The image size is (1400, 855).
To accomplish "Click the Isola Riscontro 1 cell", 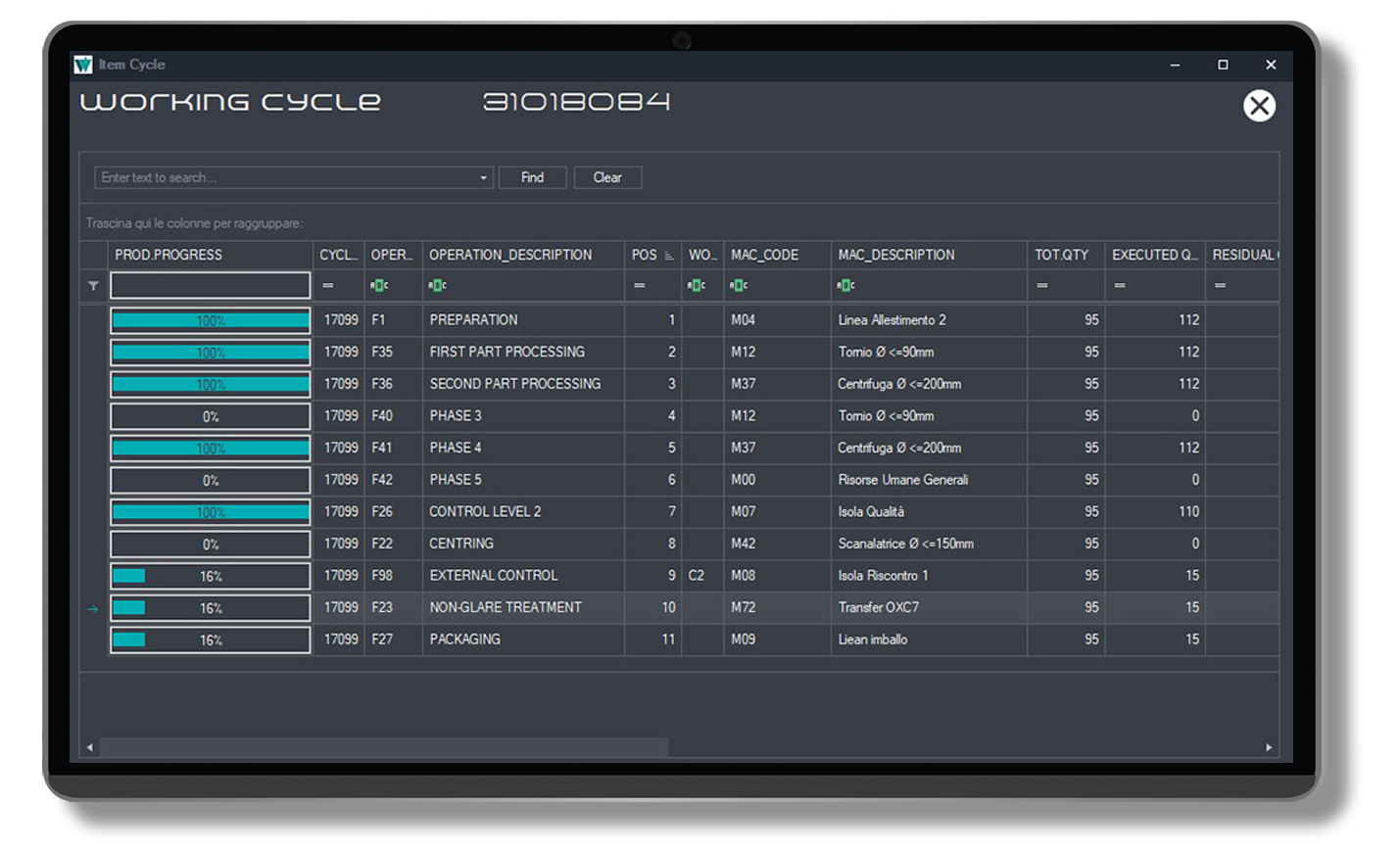I will pos(929,575).
